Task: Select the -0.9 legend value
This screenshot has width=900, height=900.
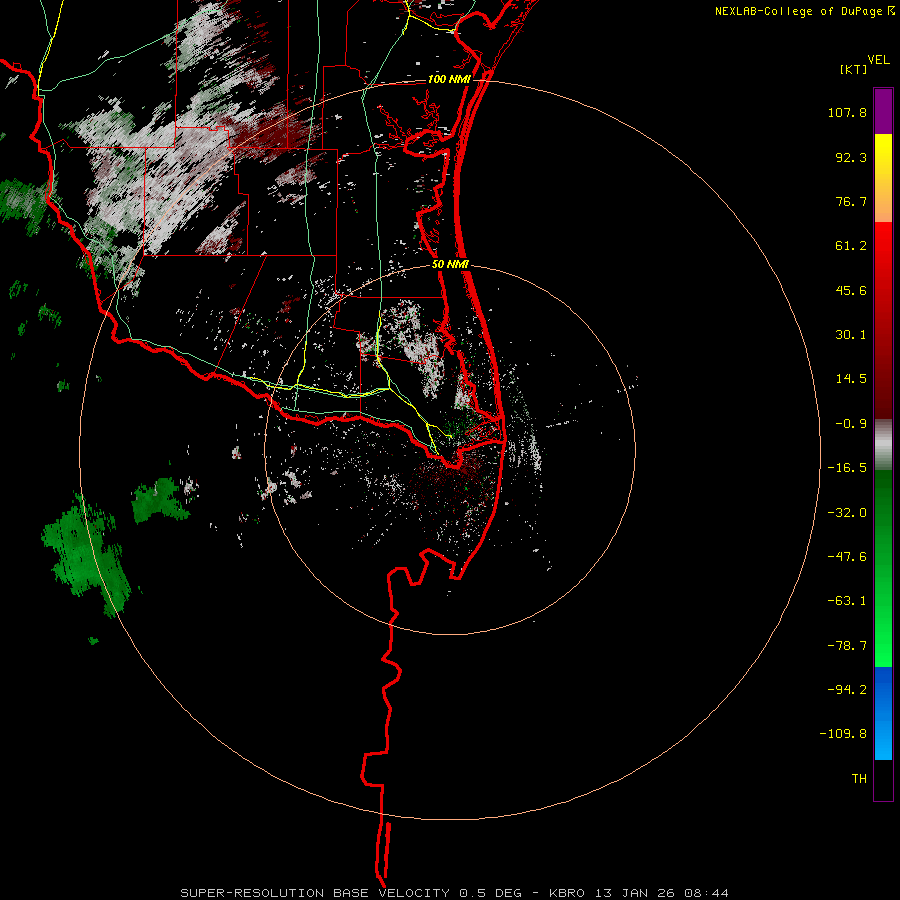Action: click(851, 424)
